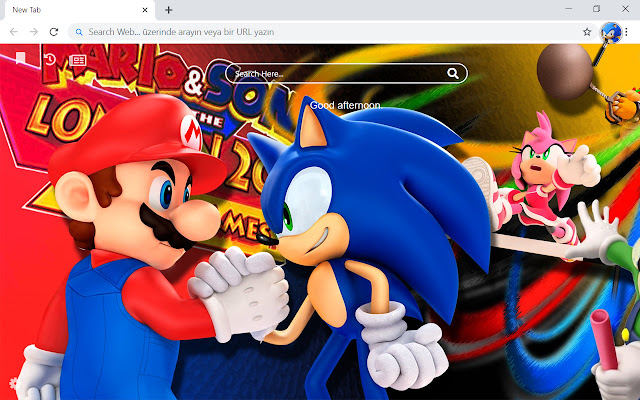640x400 pixels.
Task: Click the search magnifier in the address bar
Action: point(79,32)
